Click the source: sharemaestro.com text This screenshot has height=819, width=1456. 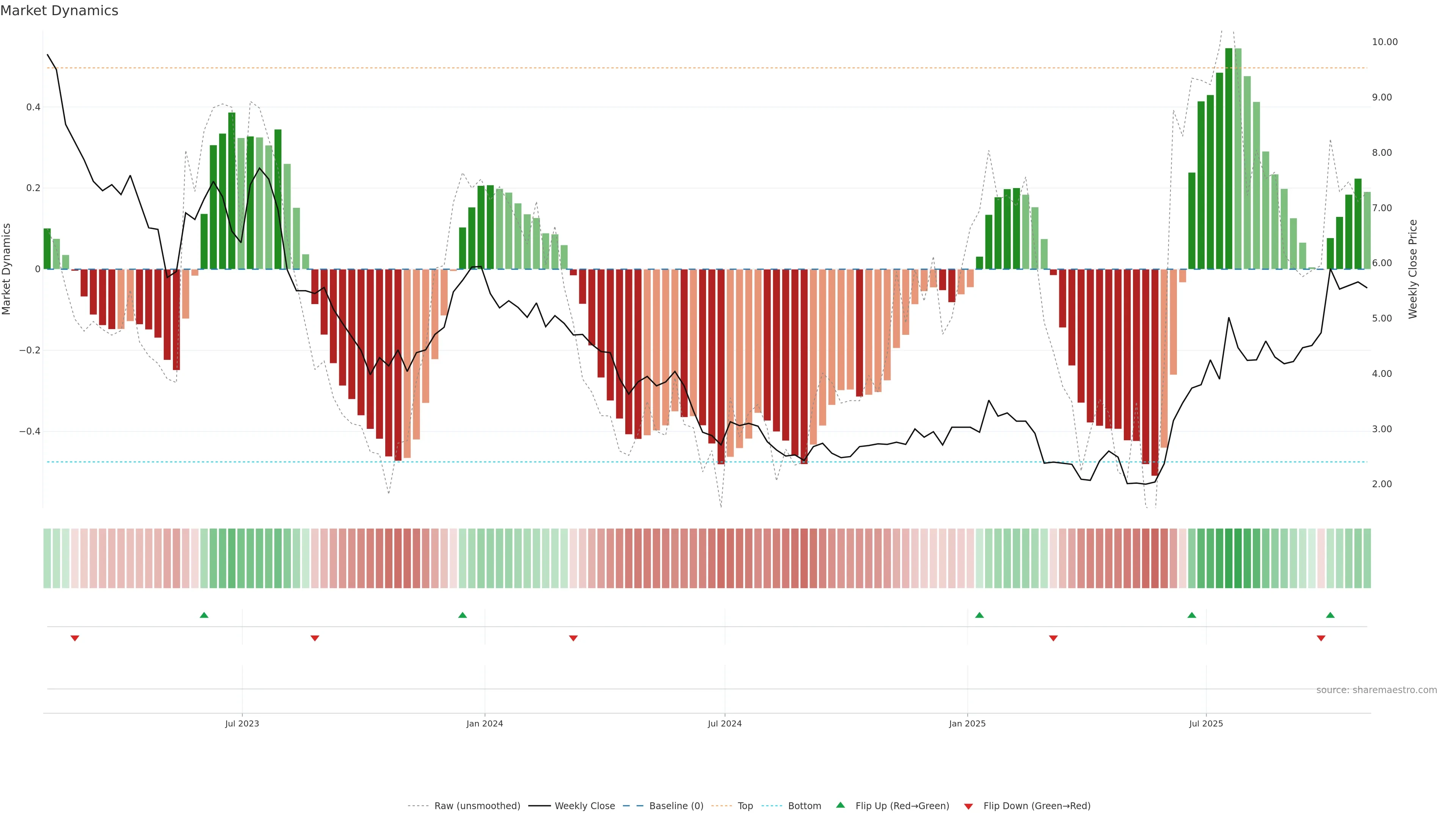(x=1376, y=690)
